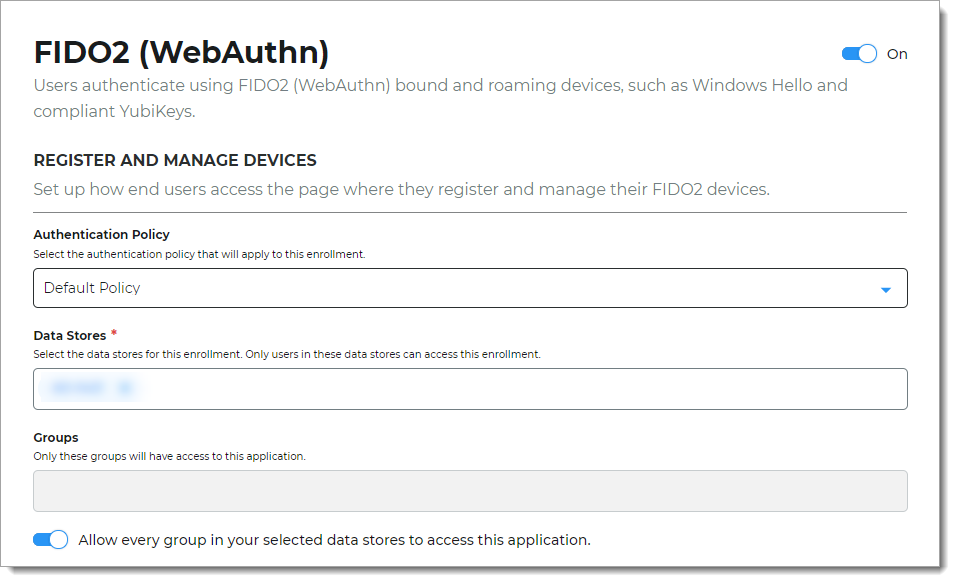Screen dimensions: 955x582
Task: Click the disabled Groups field
Action: click(470, 491)
